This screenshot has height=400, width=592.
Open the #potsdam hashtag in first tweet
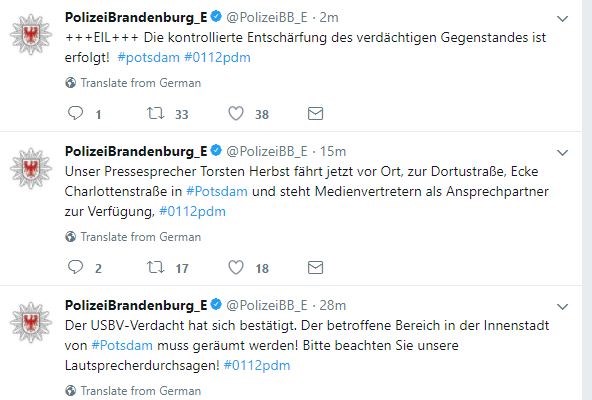[148, 57]
